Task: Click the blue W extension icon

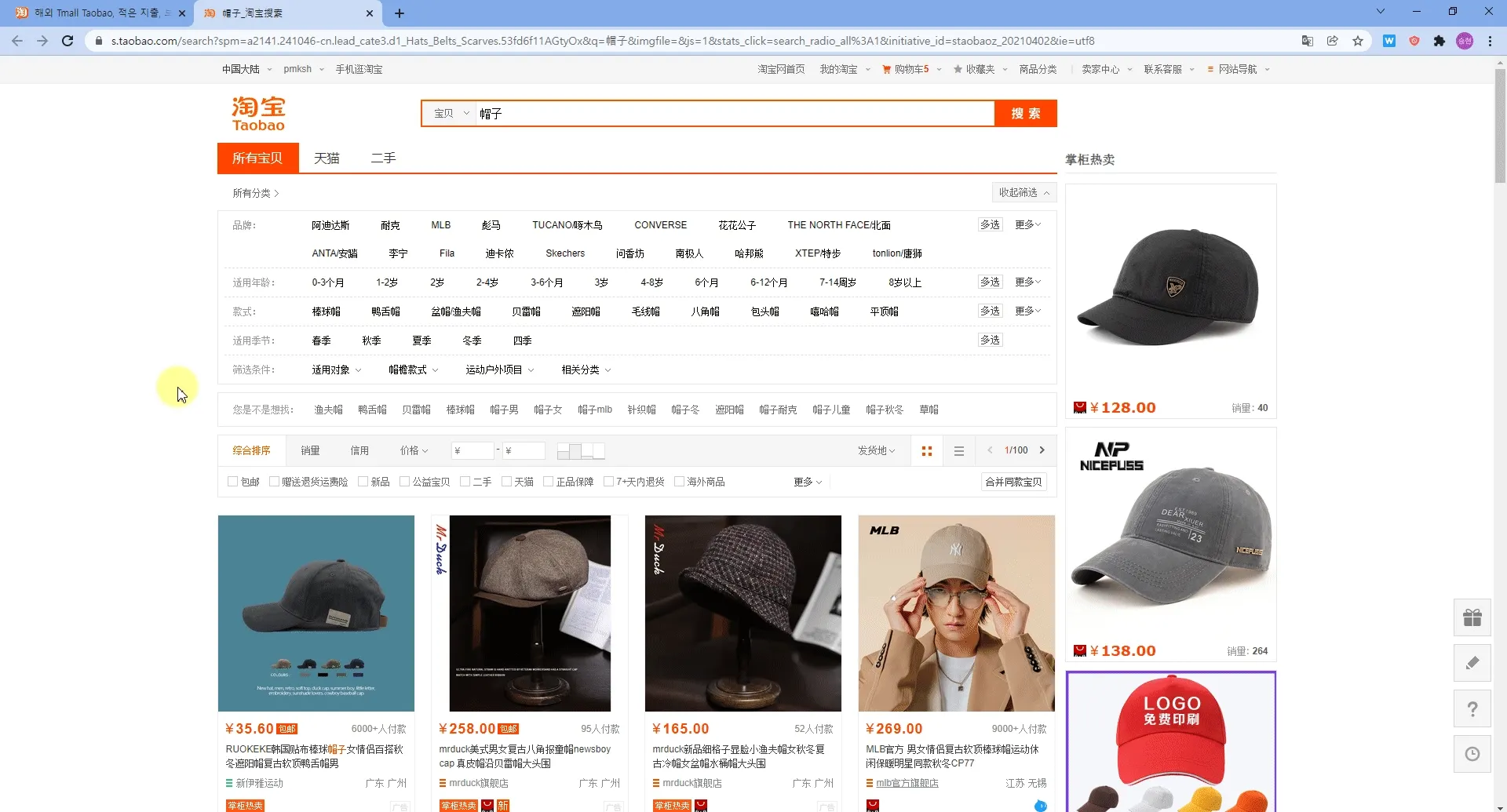Action: click(1389, 41)
